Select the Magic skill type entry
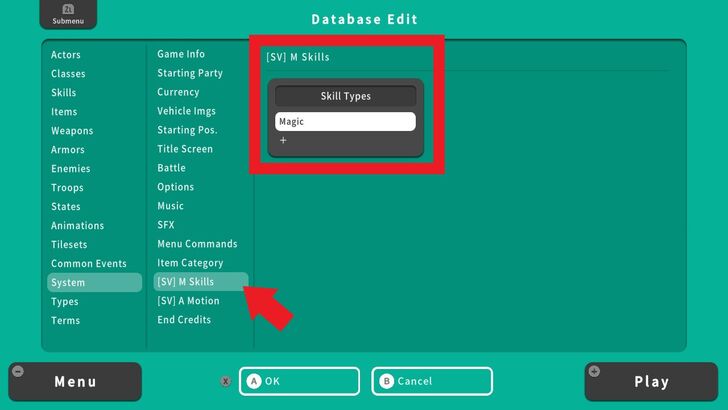728x410 pixels. pyautogui.click(x=345, y=122)
